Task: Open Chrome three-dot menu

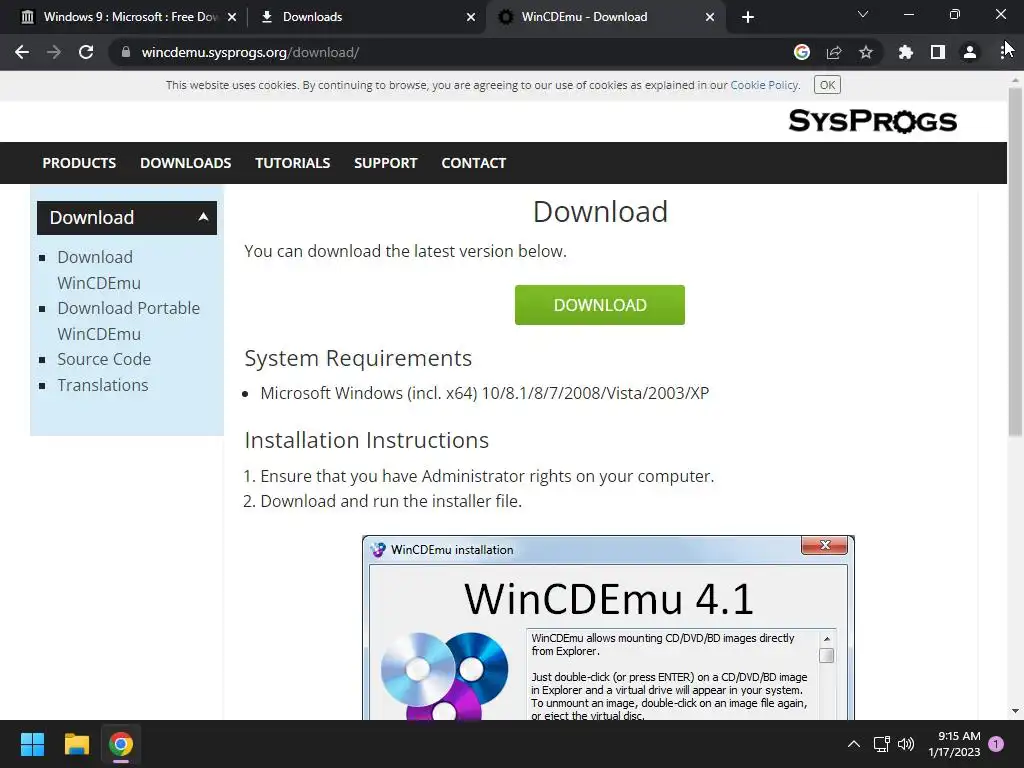Action: (1003, 52)
